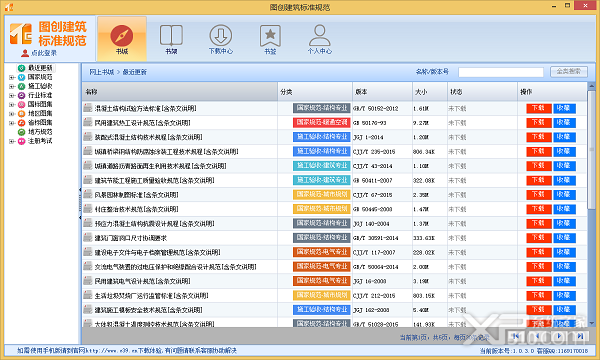Click the red 国家规范 category tag for GB 50176-93
The width and height of the screenshot is (600, 360).
click(322, 122)
